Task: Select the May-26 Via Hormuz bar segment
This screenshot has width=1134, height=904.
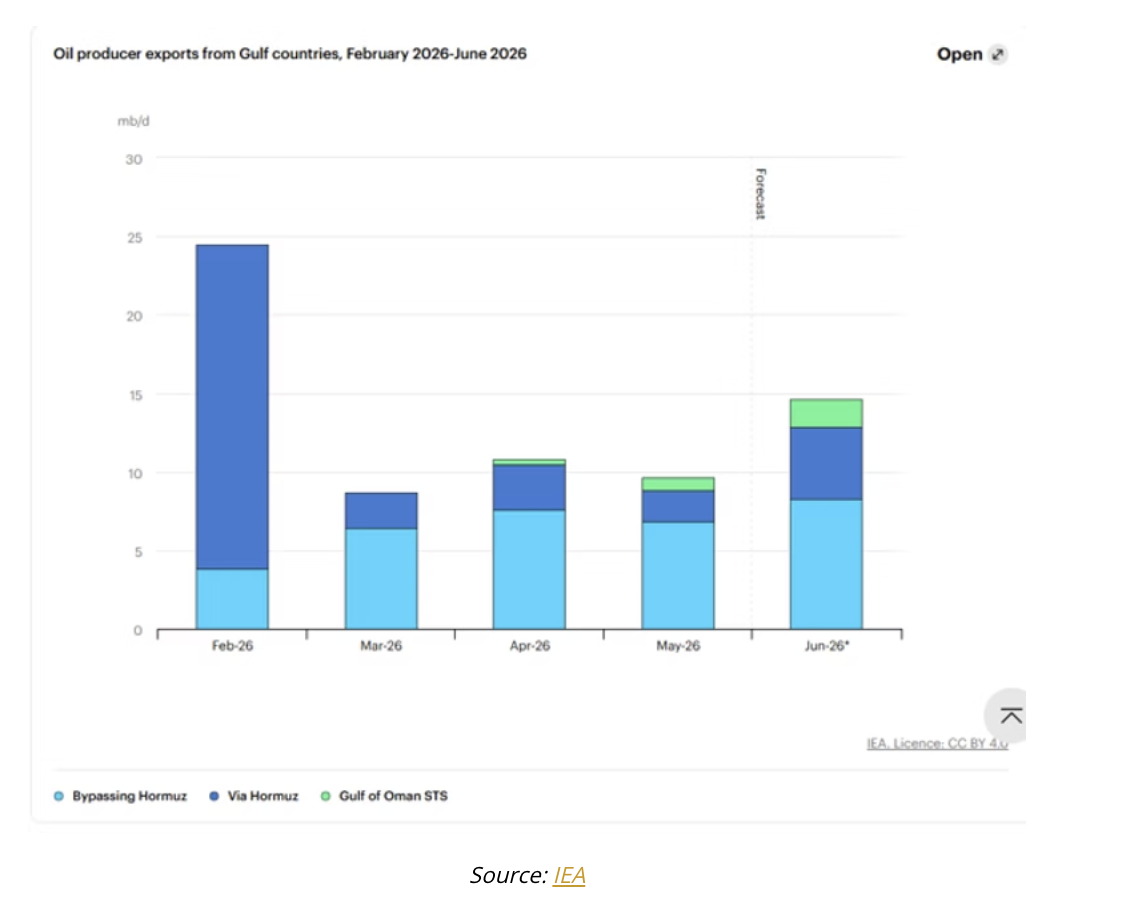Action: click(678, 506)
